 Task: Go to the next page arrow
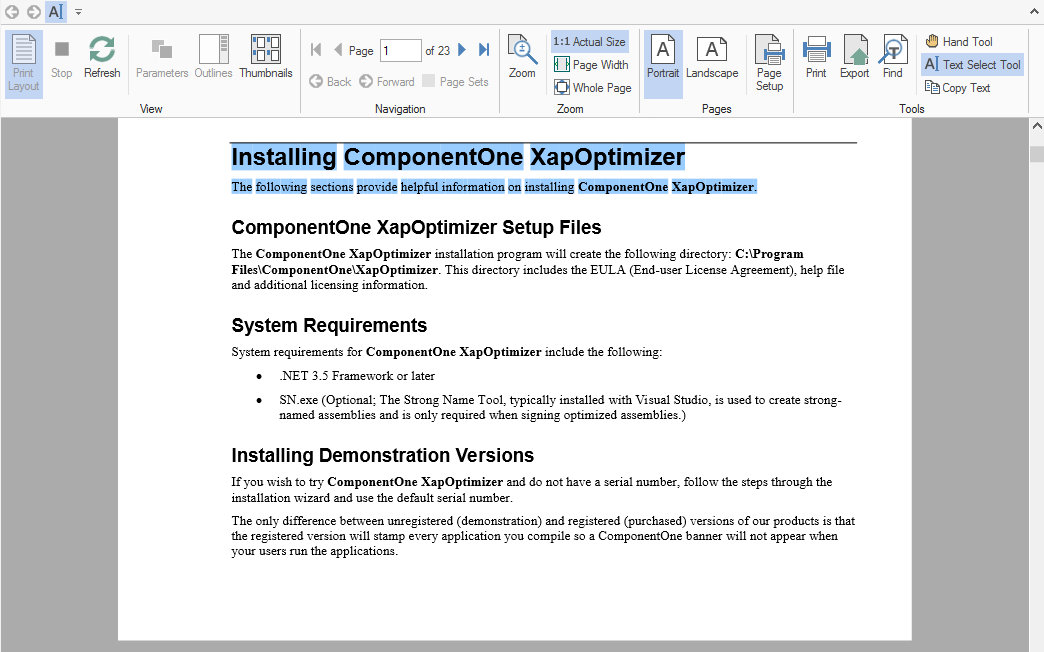pos(462,50)
